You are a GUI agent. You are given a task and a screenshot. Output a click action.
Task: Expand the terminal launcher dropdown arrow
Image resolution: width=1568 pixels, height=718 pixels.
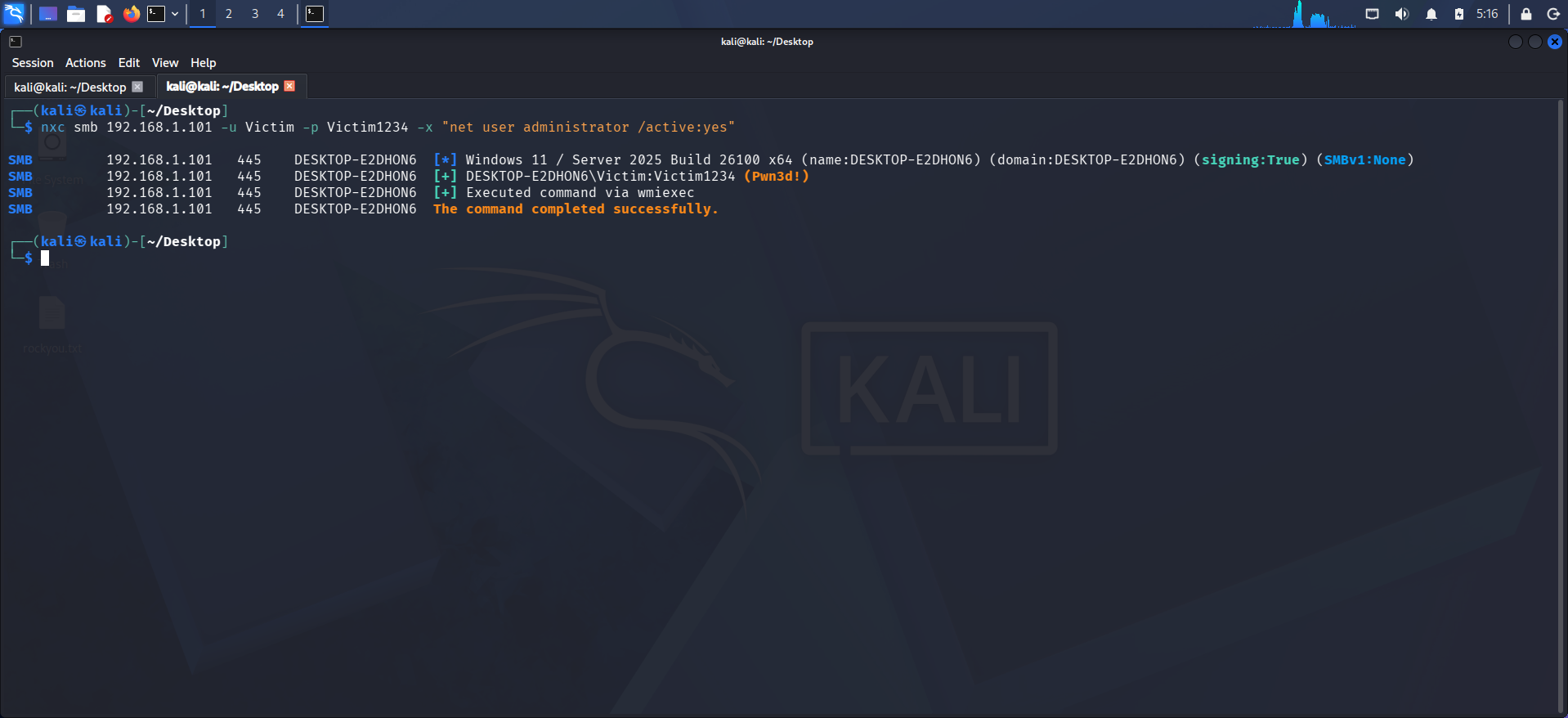(175, 14)
